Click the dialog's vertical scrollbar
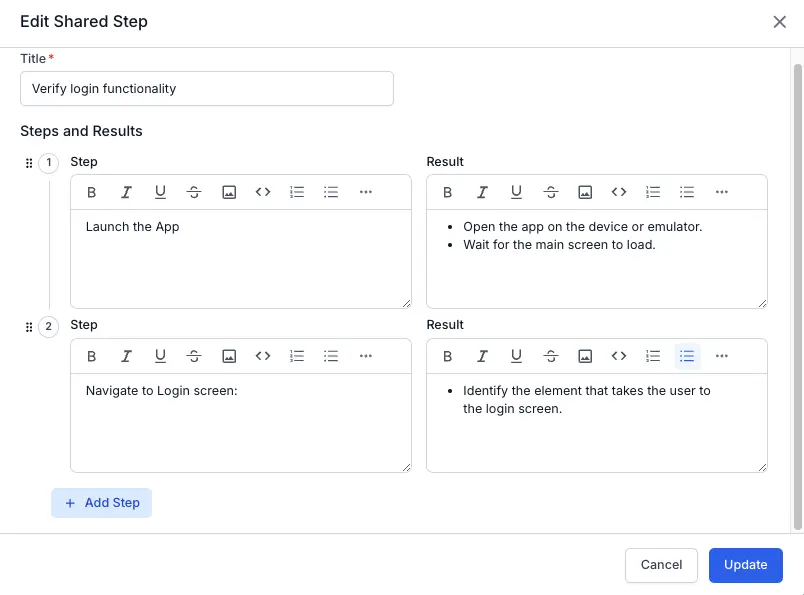 click(x=797, y=290)
